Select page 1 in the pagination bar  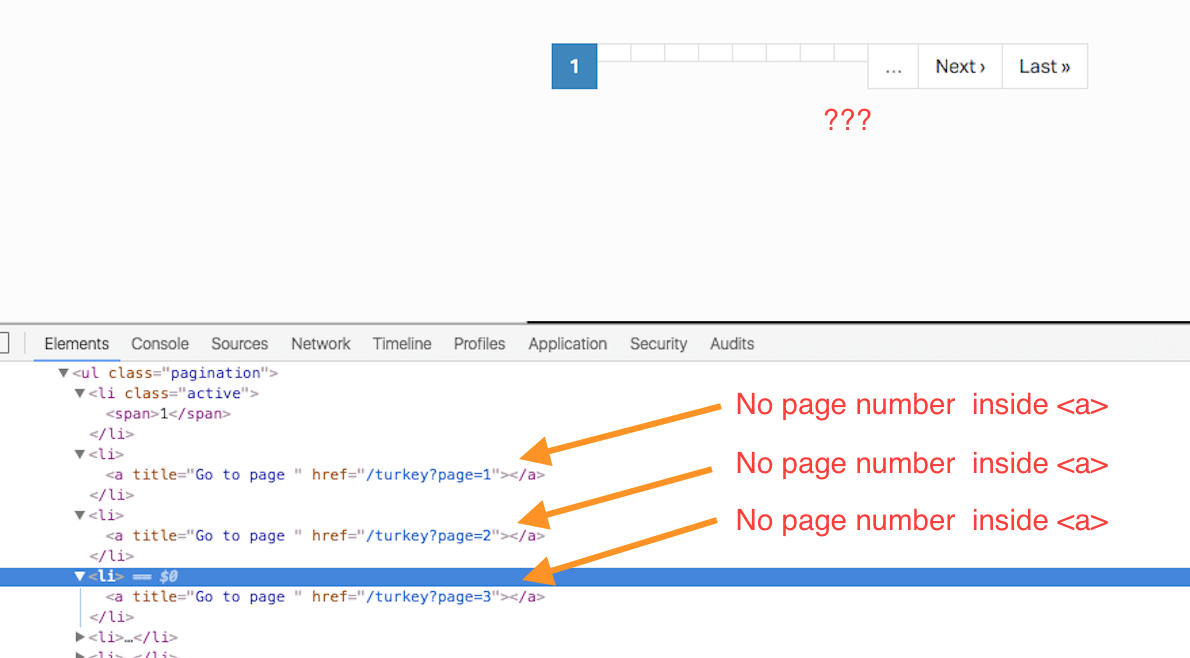click(x=574, y=66)
